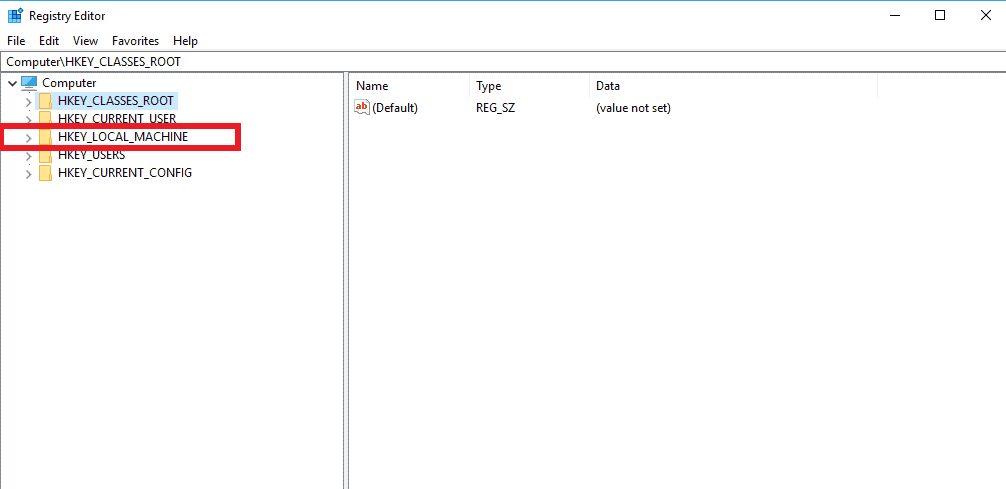
Task: Select the Computer label in tree
Action: (x=69, y=83)
